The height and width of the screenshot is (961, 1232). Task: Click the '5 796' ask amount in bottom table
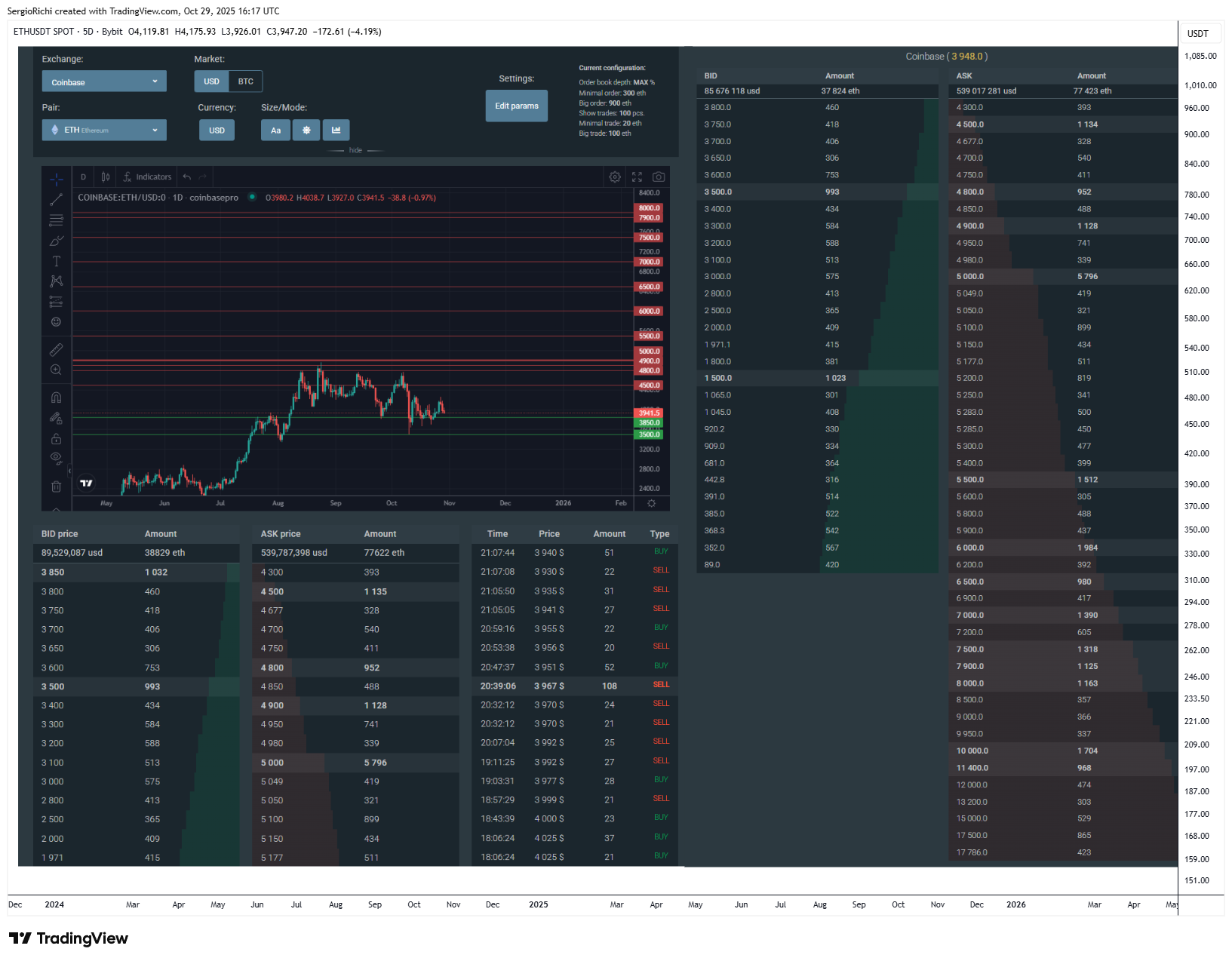point(375,763)
